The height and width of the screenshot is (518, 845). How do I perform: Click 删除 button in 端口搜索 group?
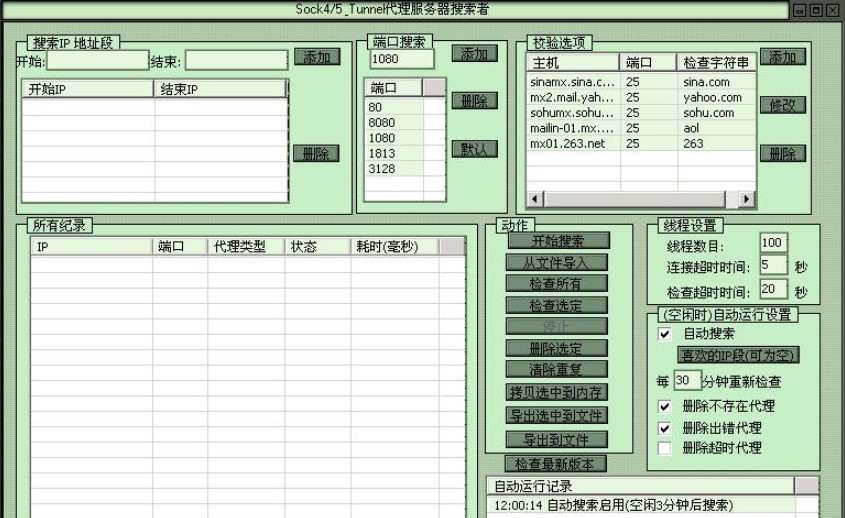474,101
